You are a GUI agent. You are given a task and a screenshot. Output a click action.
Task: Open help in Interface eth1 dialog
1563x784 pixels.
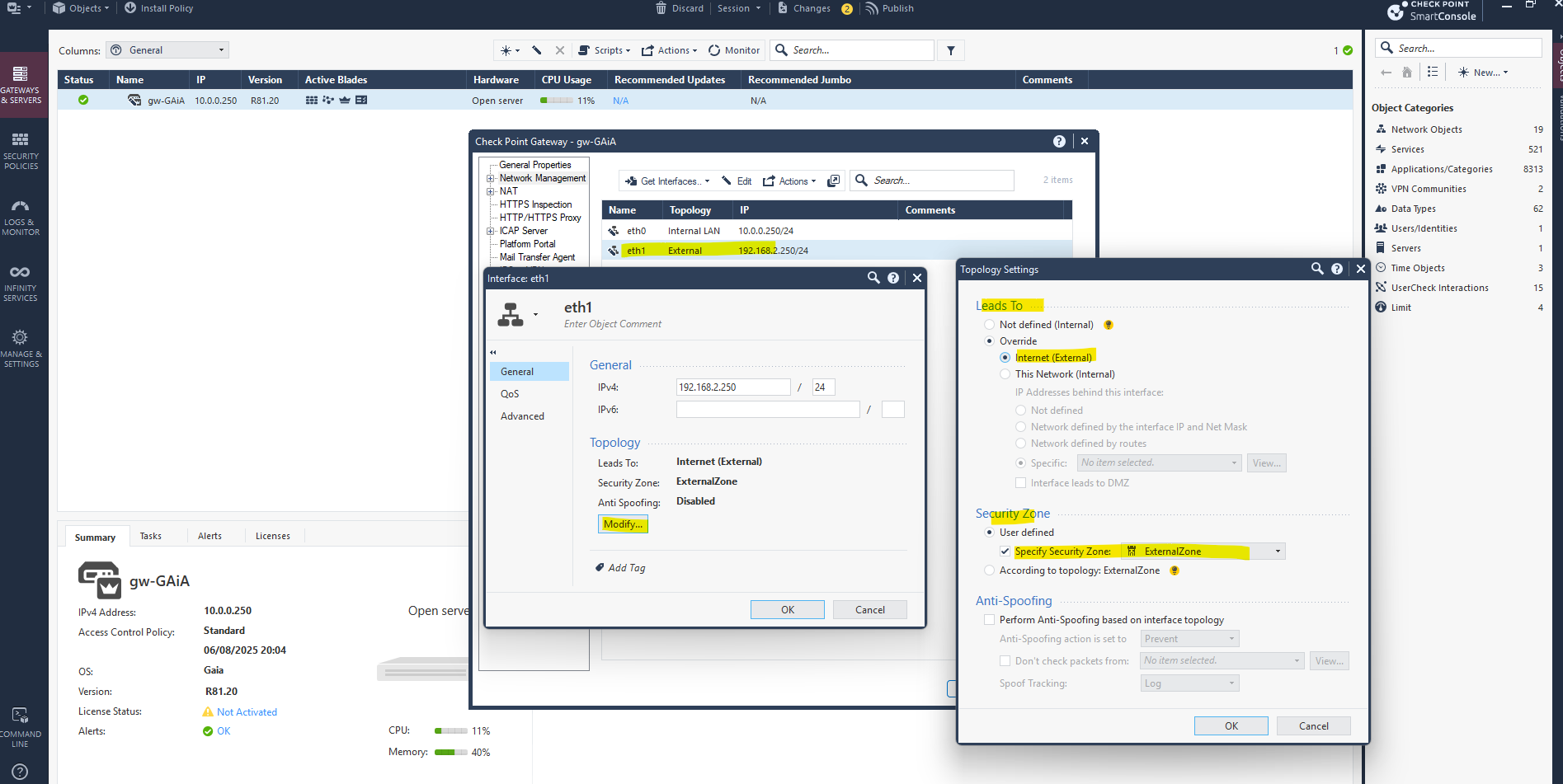[x=893, y=278]
